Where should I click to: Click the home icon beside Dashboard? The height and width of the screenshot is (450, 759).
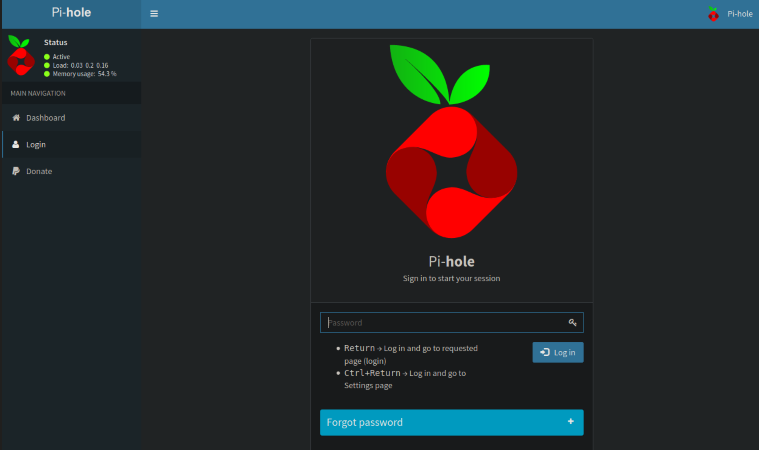tap(15, 118)
